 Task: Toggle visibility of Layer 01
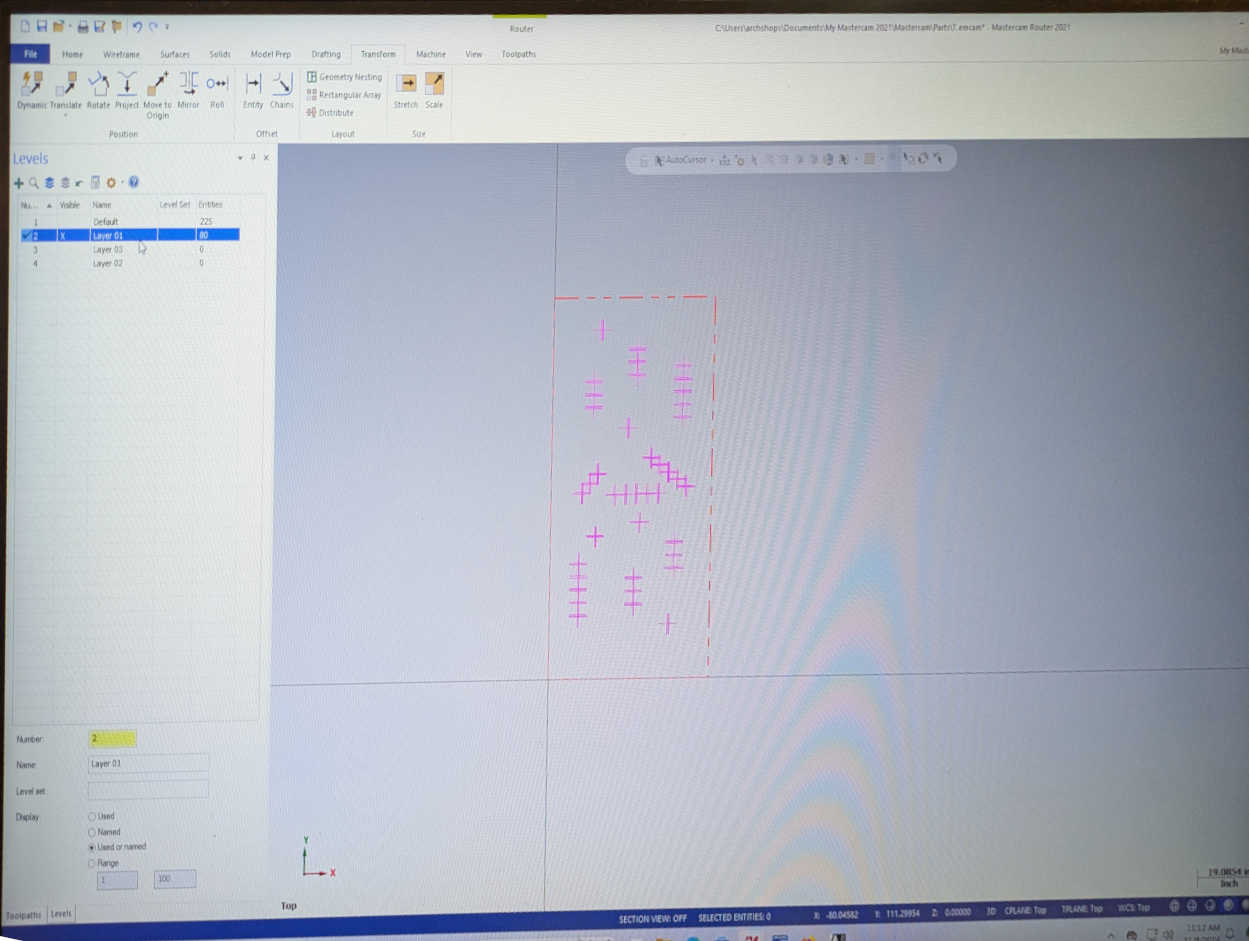(63, 236)
